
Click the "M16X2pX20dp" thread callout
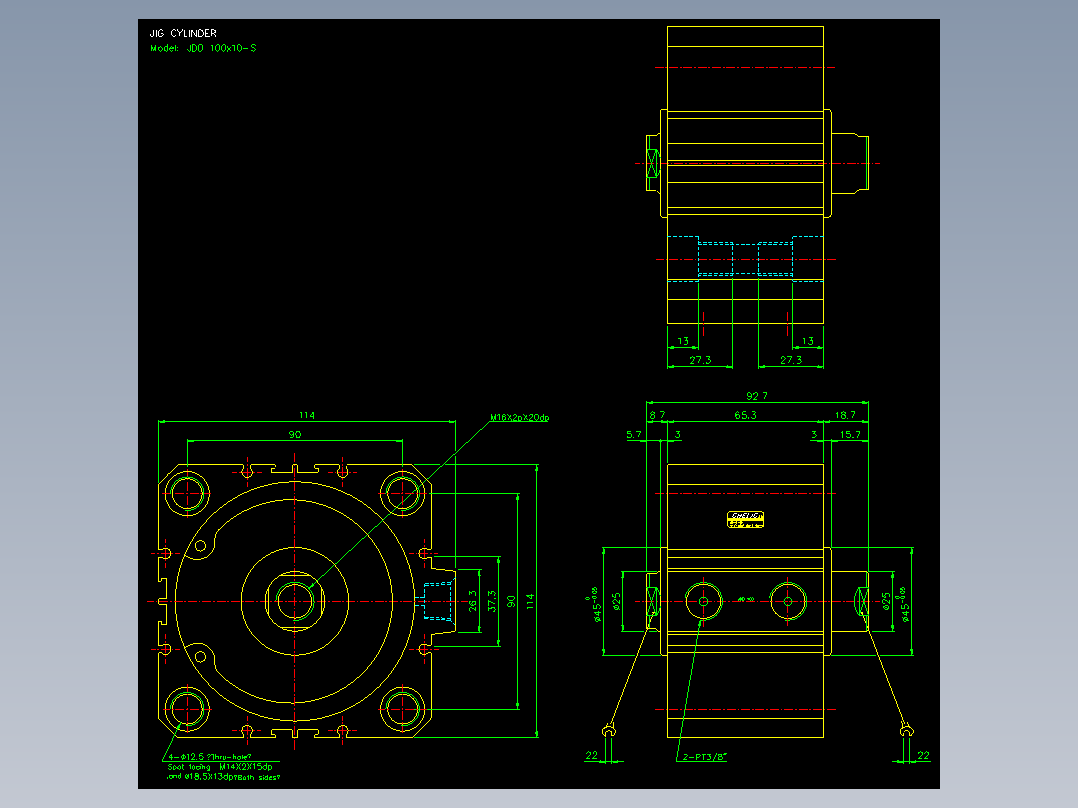click(x=520, y=417)
